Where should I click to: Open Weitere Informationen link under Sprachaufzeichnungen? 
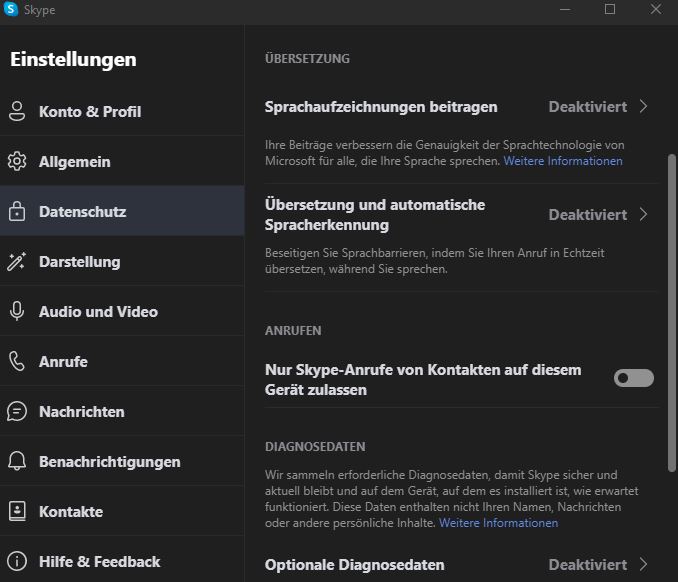coord(563,161)
